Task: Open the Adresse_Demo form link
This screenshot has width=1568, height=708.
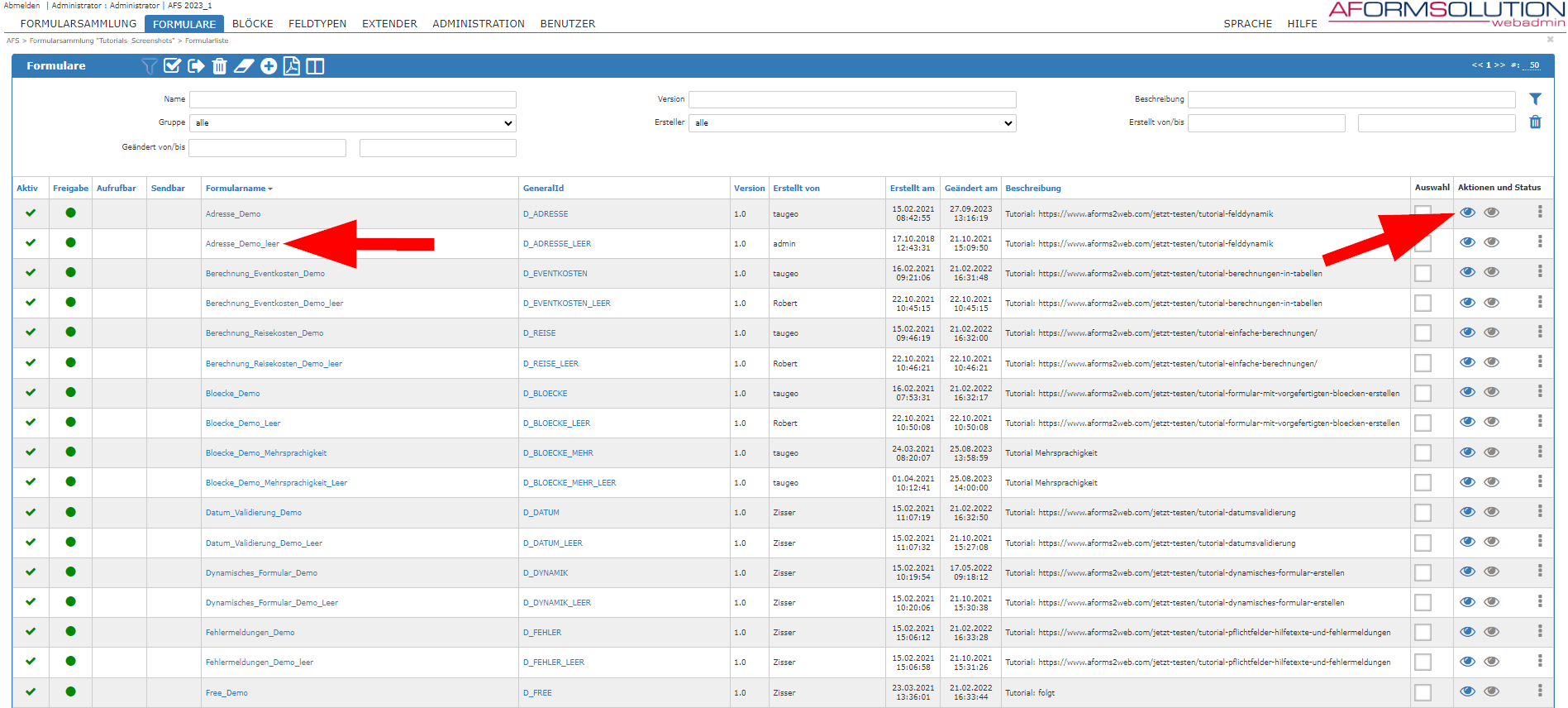Action: (233, 214)
